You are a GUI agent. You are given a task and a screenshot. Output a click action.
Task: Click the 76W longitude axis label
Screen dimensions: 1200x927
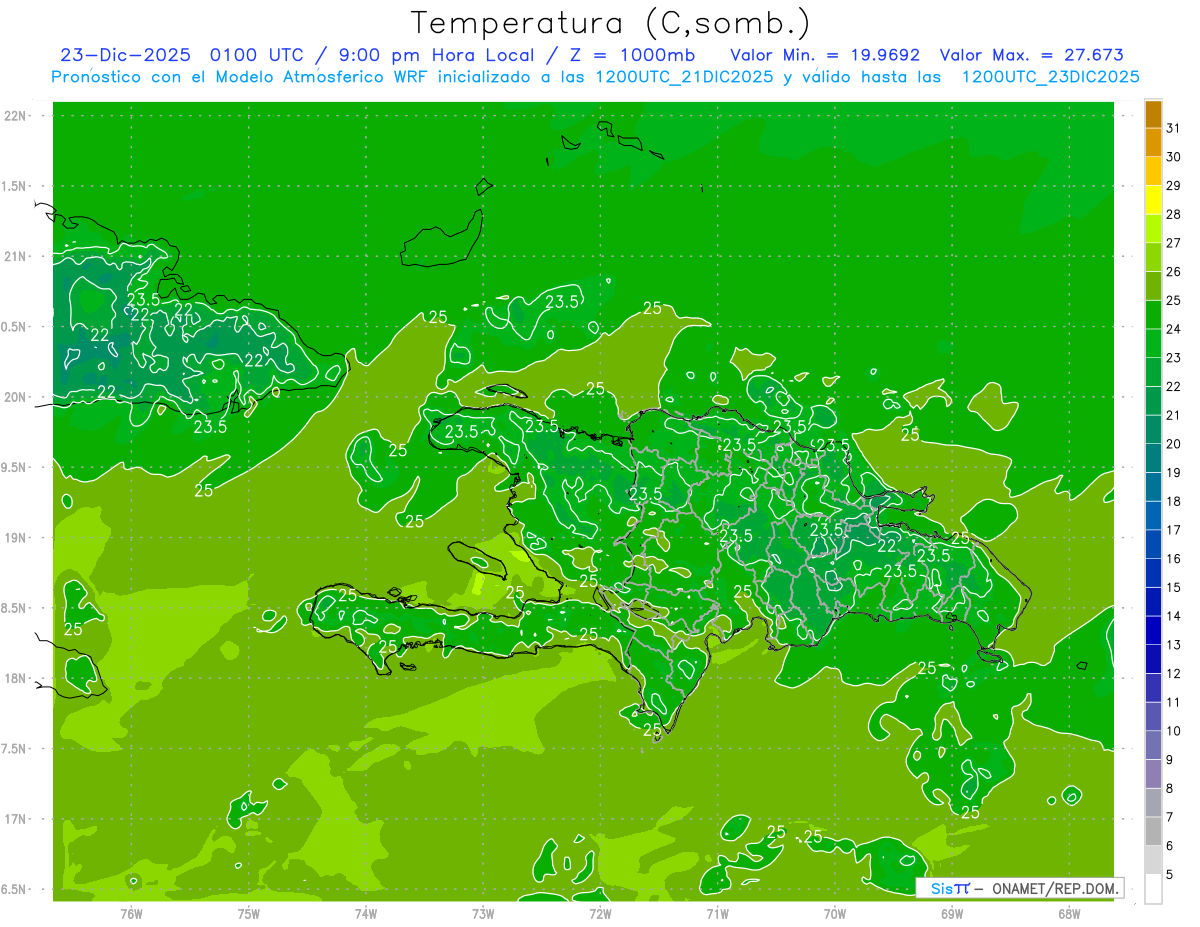(x=131, y=913)
